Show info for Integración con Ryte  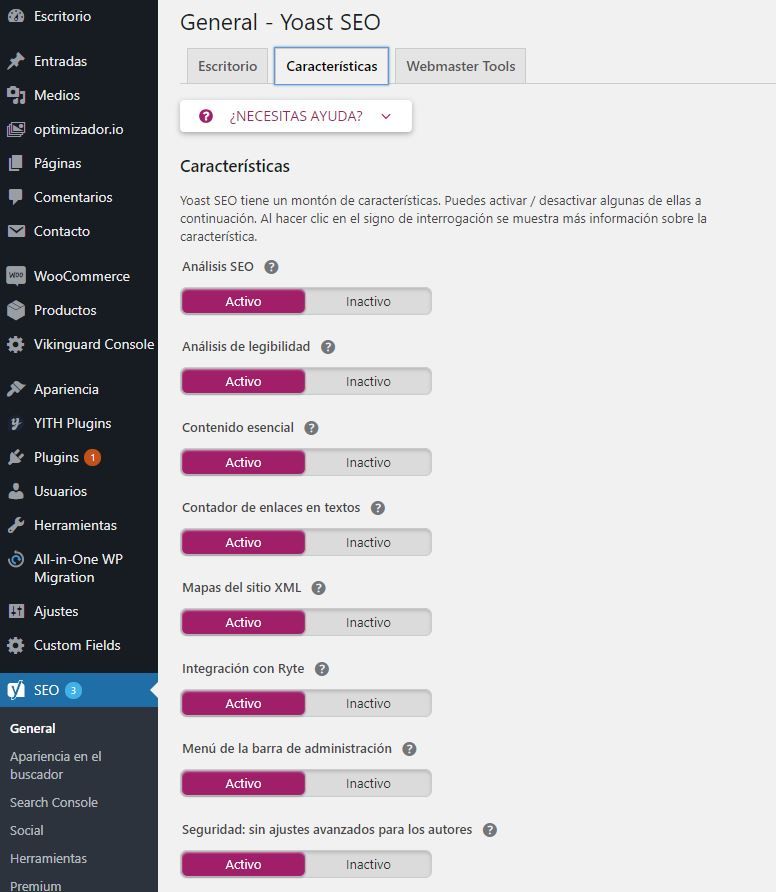pos(322,669)
